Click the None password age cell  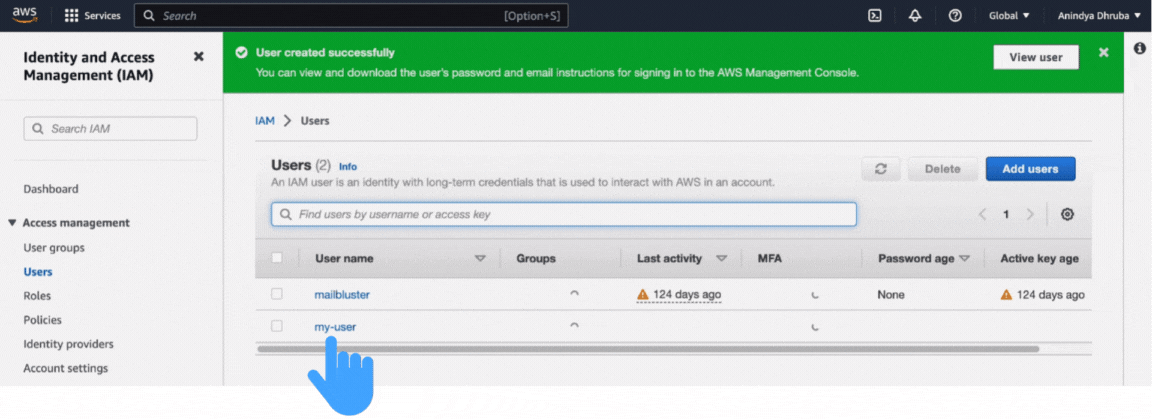891,295
